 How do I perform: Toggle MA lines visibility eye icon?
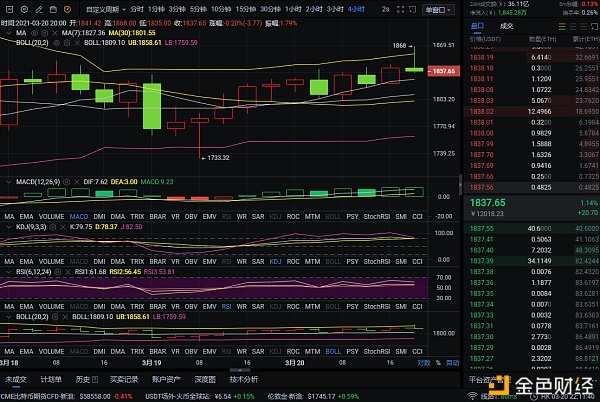[x=34, y=33]
